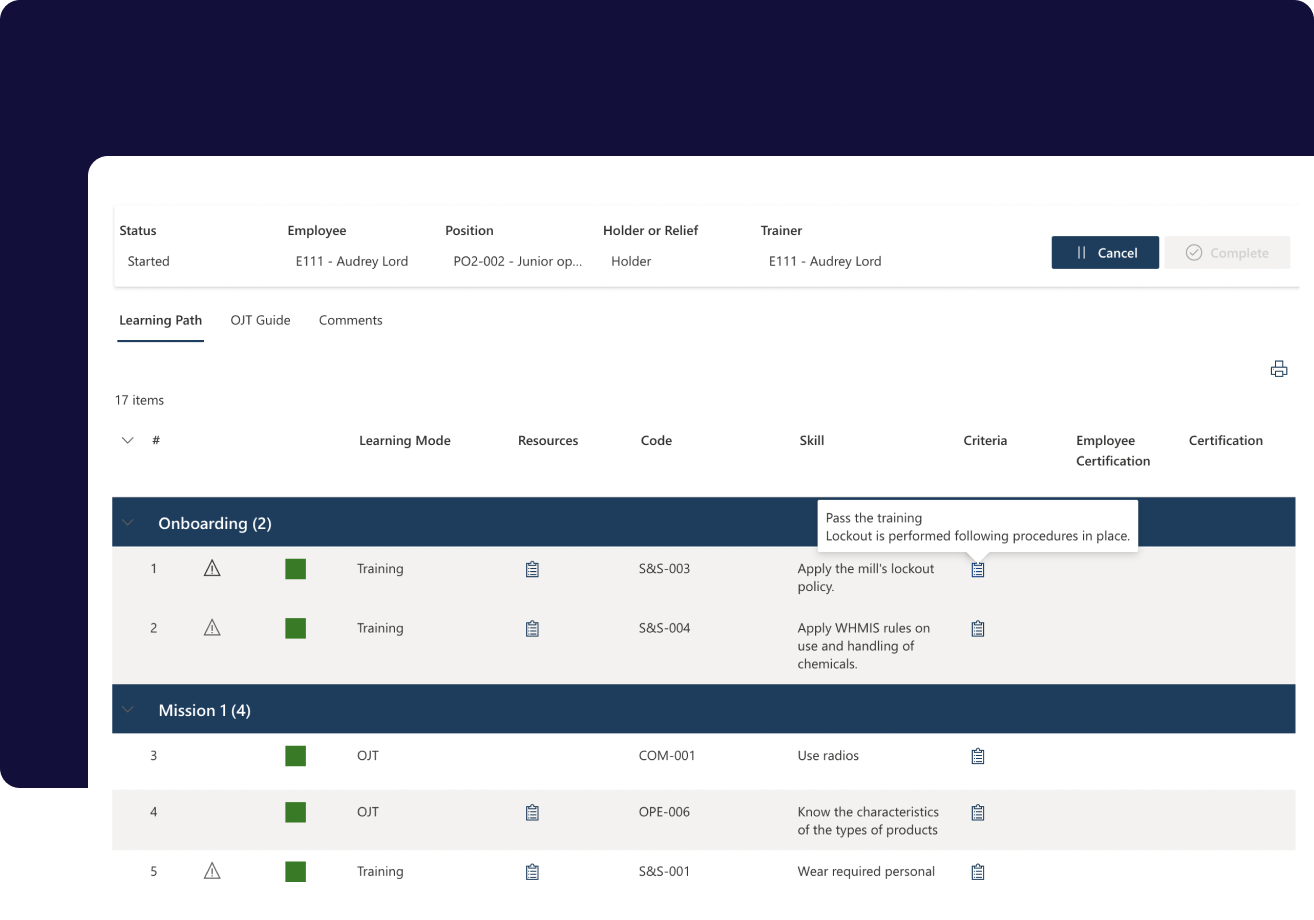Click the Cancel button
1314x920 pixels.
click(1105, 253)
